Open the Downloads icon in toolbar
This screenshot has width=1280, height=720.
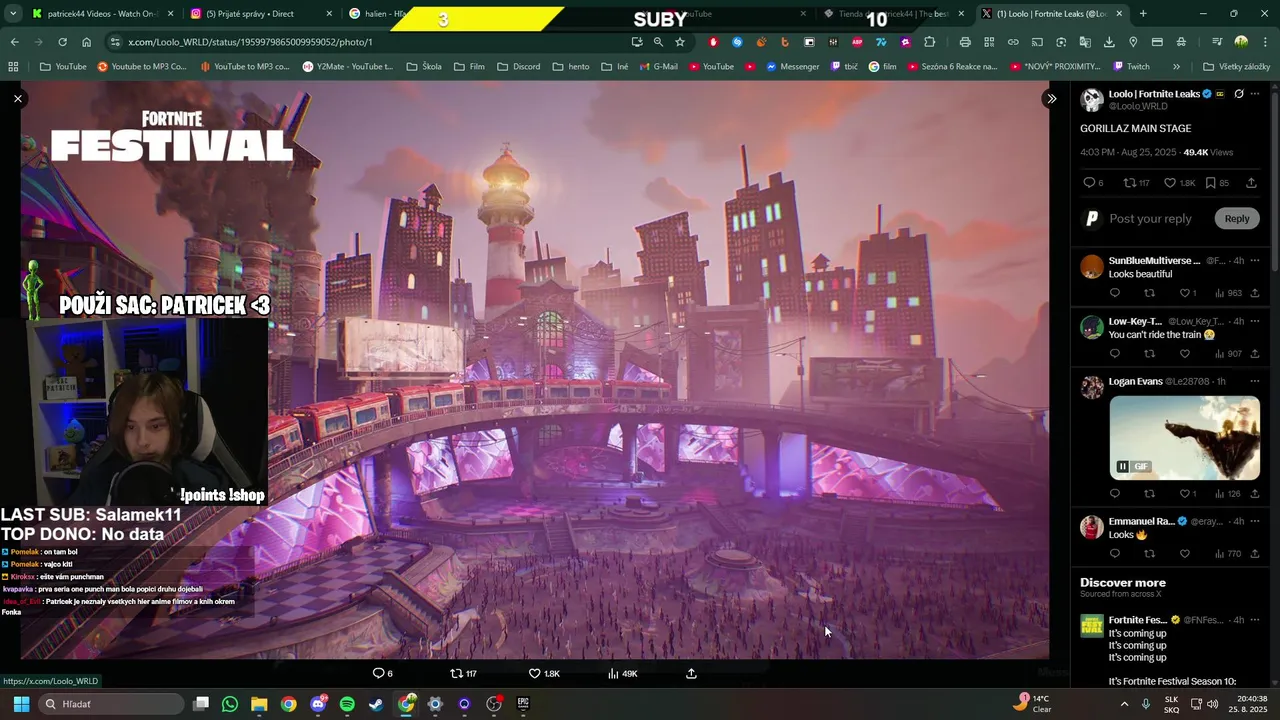tap(1109, 42)
